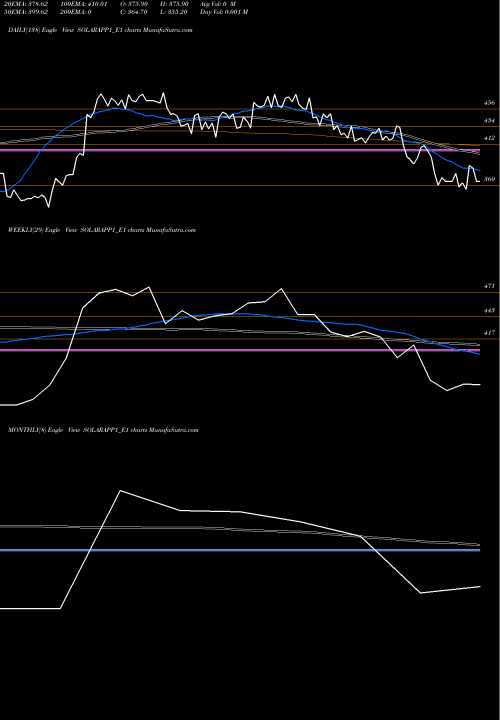500x720 pixels.
Task: Click the MONTHLY(8) Eagle View chart title
Action: pyautogui.click(x=103, y=430)
